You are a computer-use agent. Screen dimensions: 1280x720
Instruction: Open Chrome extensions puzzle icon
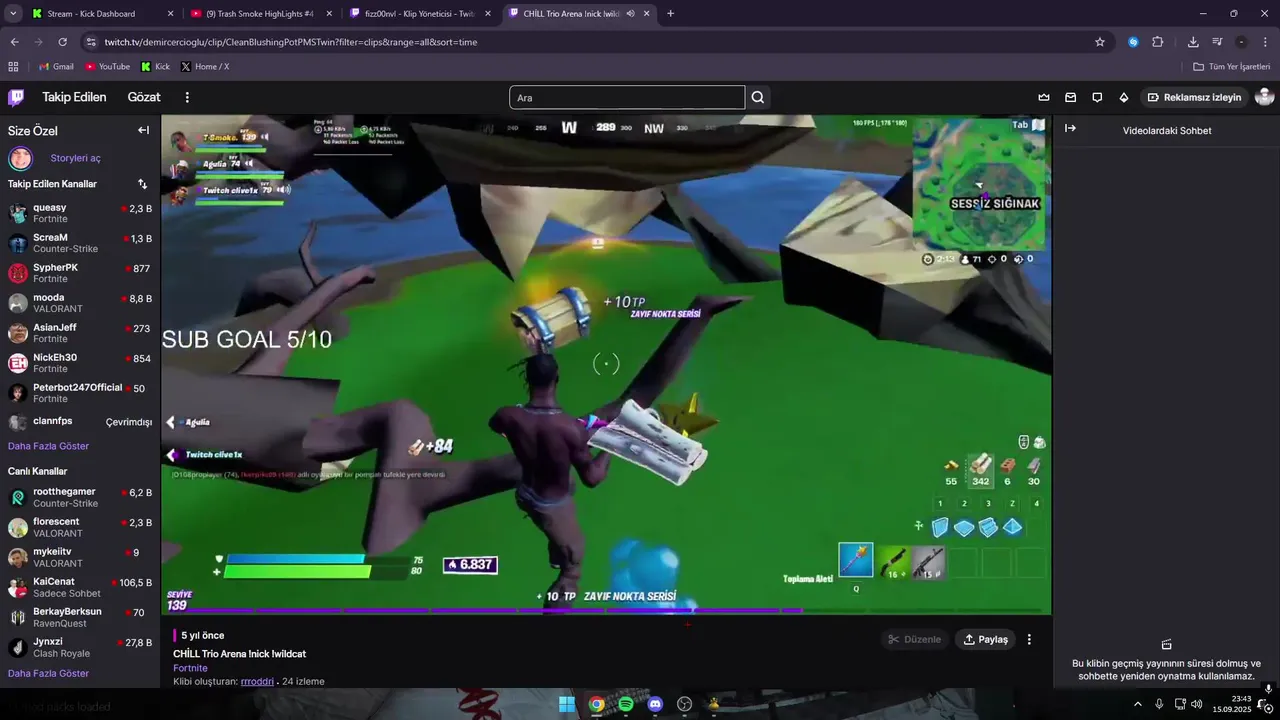pyautogui.click(x=1158, y=42)
